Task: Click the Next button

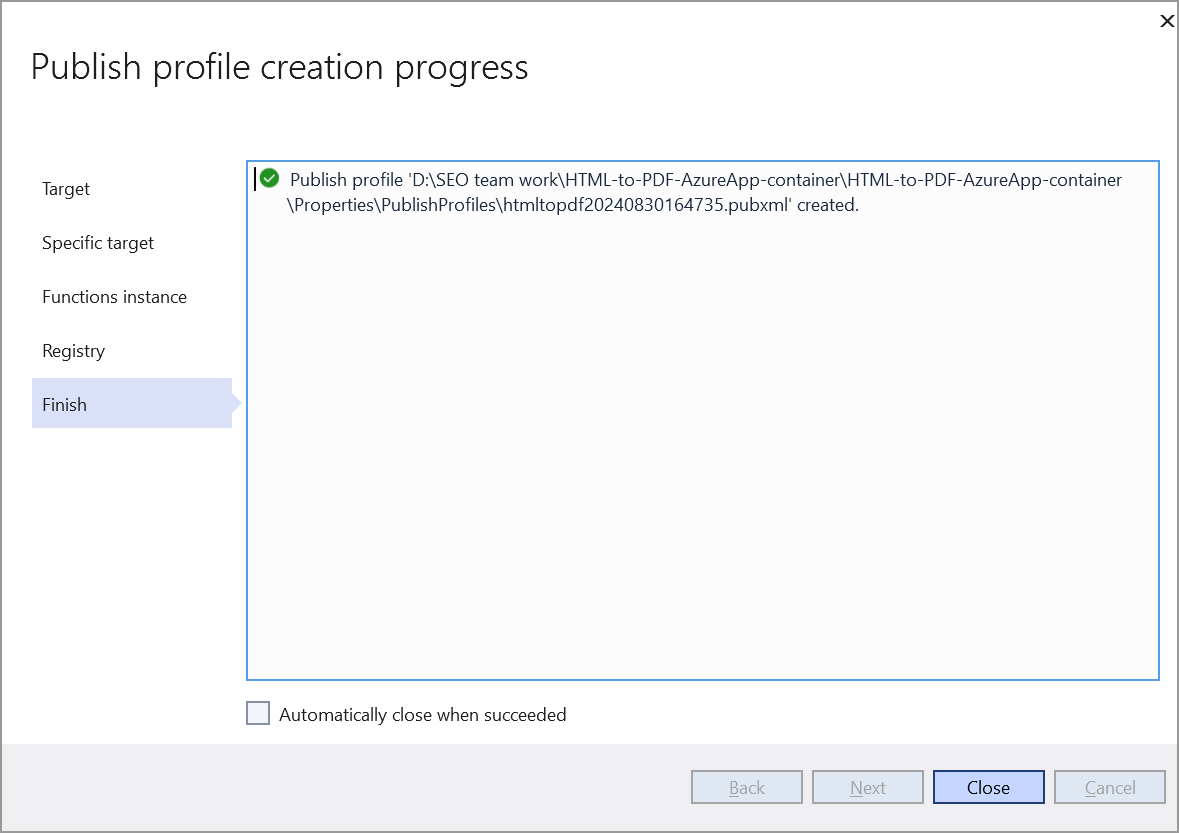Action: pyautogui.click(x=868, y=788)
